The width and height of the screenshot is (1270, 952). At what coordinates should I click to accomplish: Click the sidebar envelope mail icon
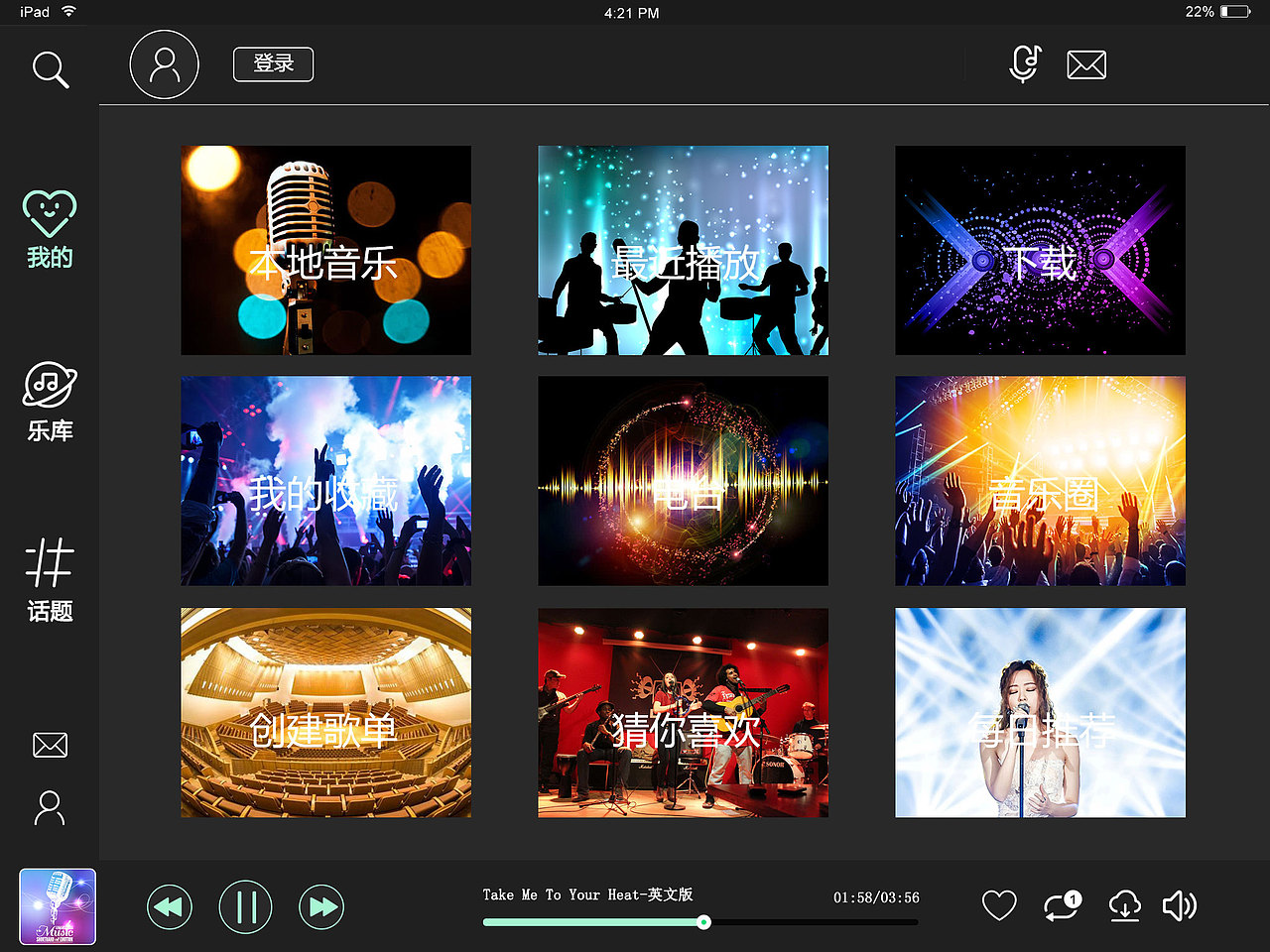pyautogui.click(x=50, y=745)
